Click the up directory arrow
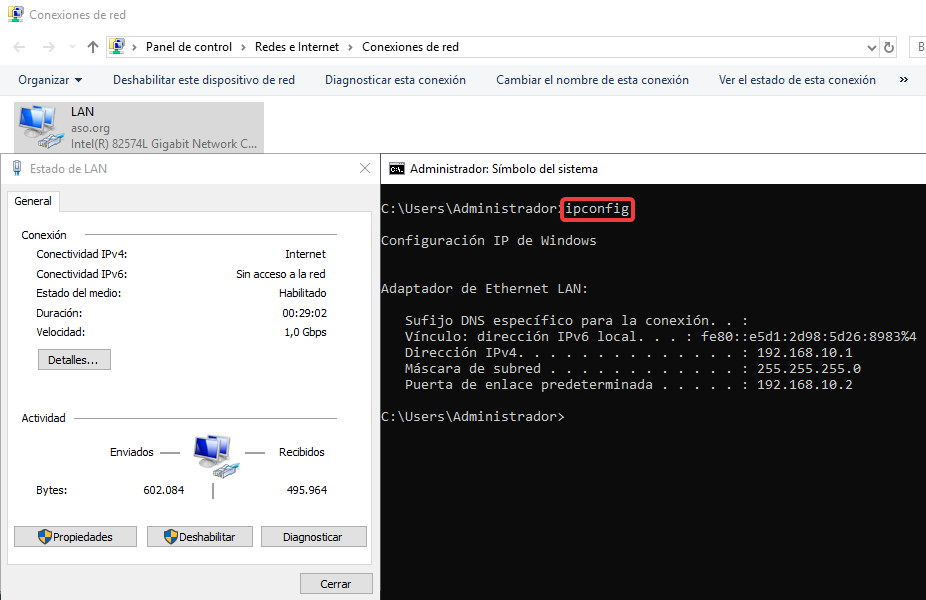Image resolution: width=926 pixels, height=600 pixels. click(x=93, y=47)
